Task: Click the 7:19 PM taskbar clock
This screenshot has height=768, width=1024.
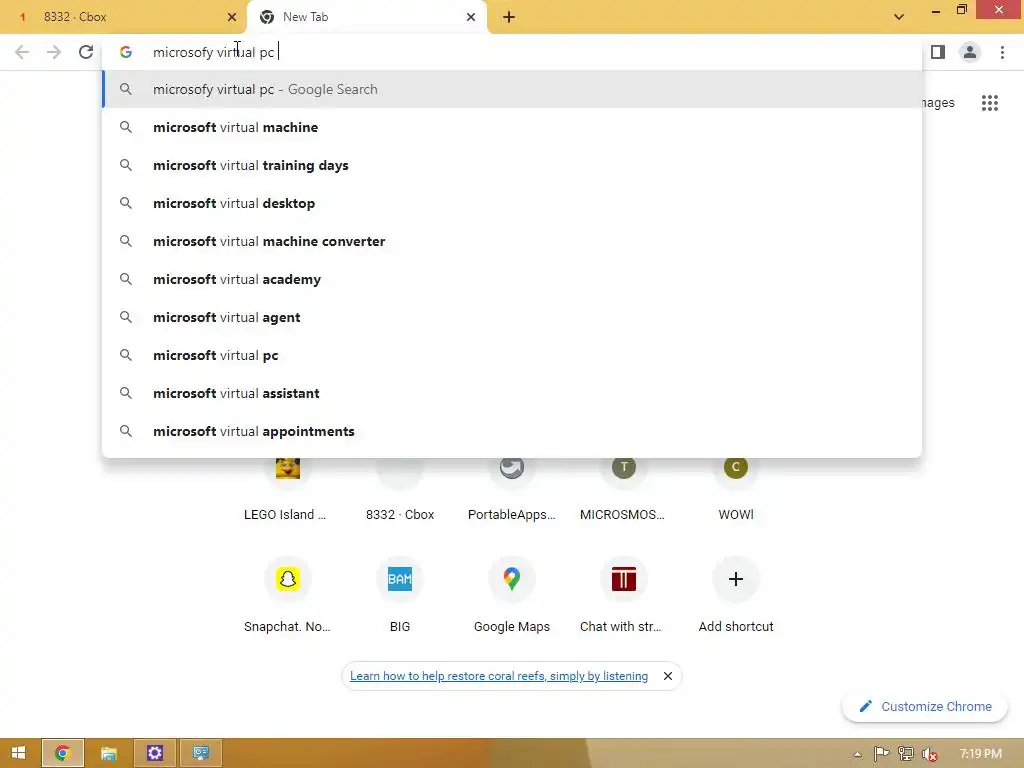Action: pyautogui.click(x=981, y=754)
